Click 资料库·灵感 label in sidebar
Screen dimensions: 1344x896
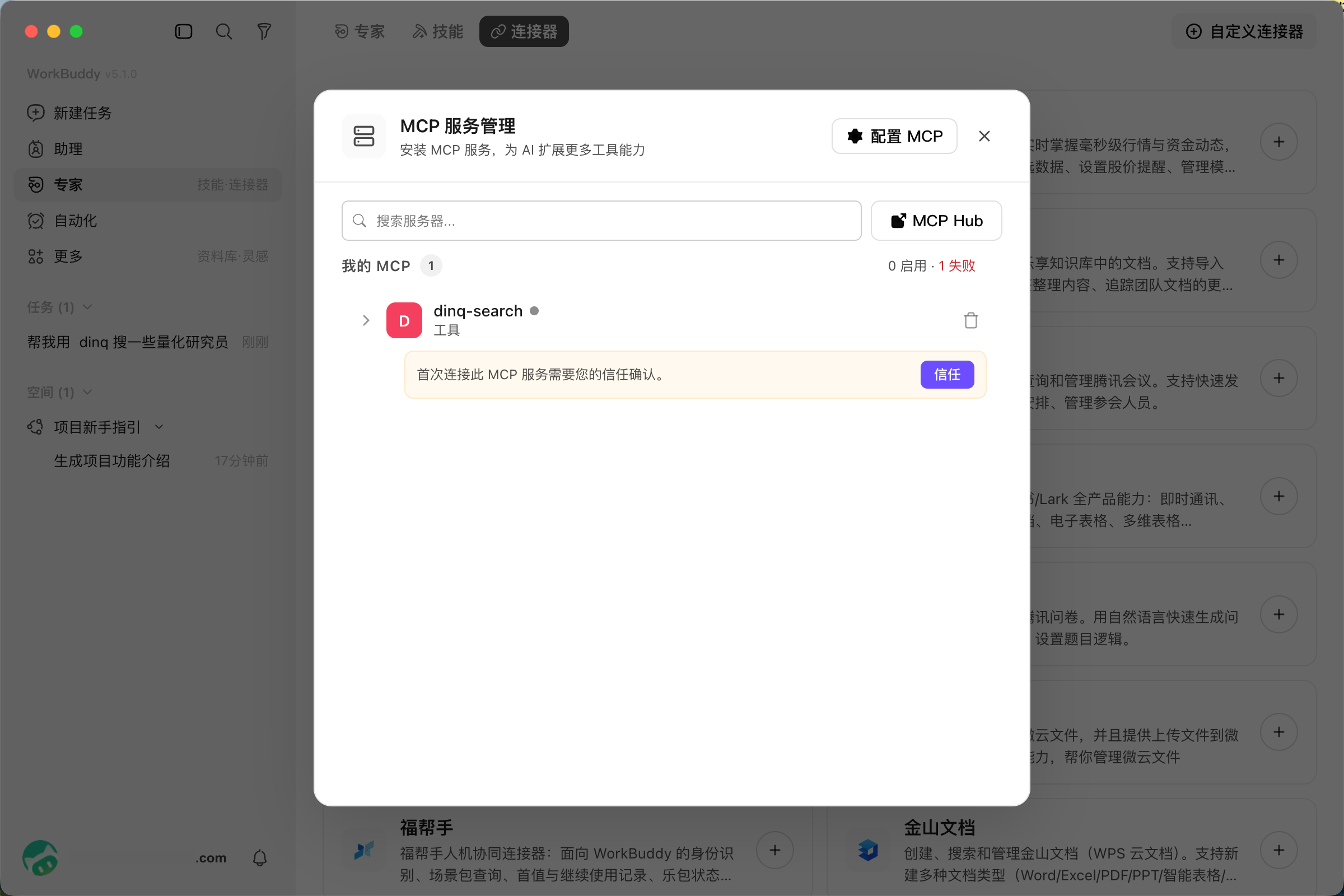[232, 256]
